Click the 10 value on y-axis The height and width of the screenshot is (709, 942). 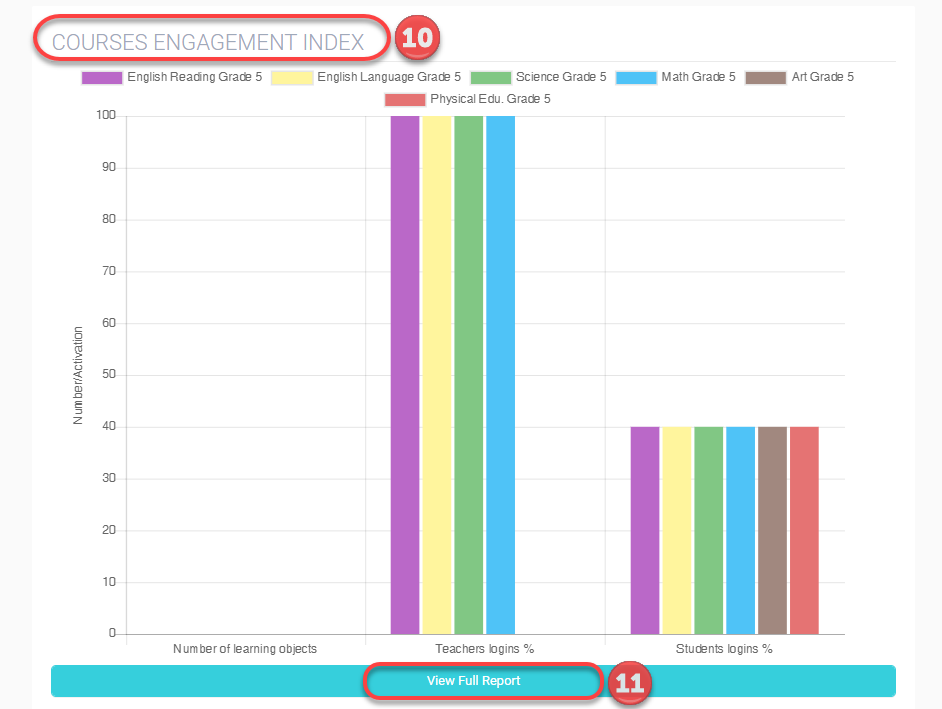click(x=109, y=582)
